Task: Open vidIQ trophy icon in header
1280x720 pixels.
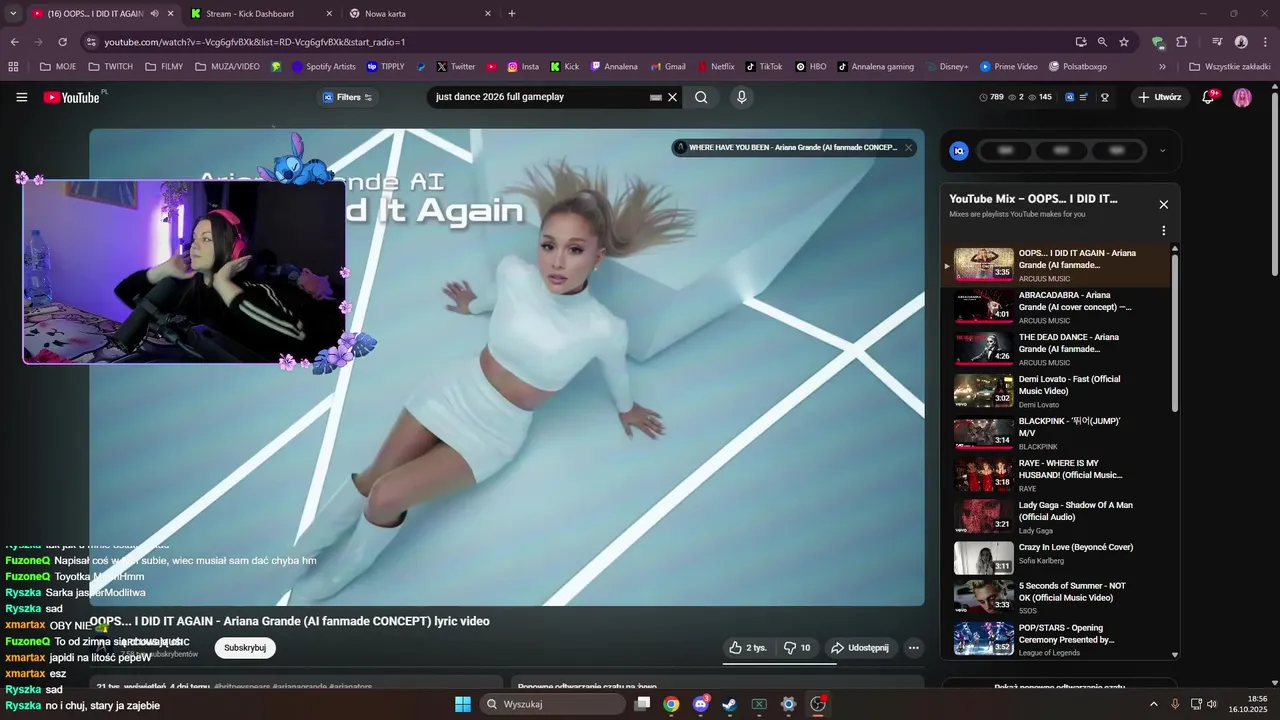Action: point(1105,97)
